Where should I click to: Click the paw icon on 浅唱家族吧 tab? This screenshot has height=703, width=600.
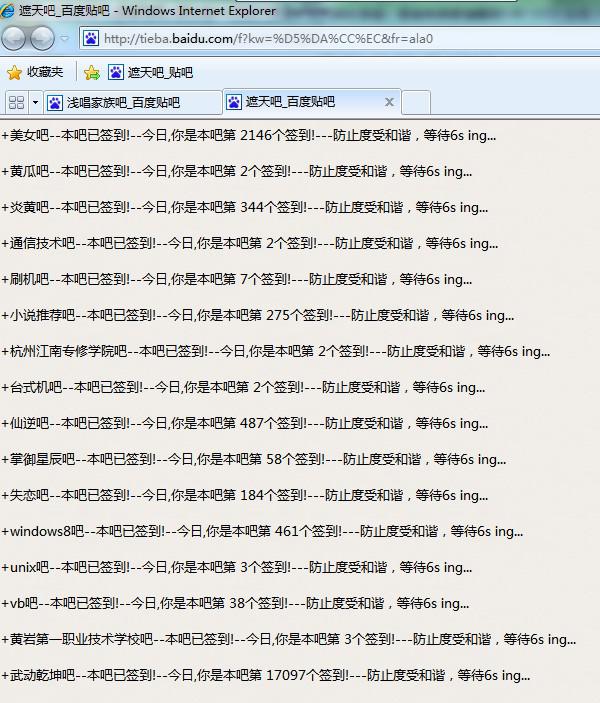(55, 103)
